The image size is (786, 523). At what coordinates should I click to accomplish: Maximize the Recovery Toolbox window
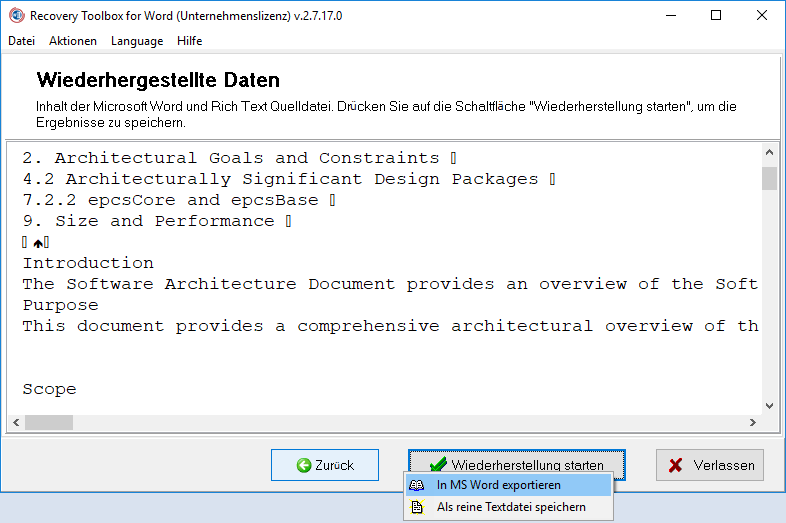click(716, 16)
